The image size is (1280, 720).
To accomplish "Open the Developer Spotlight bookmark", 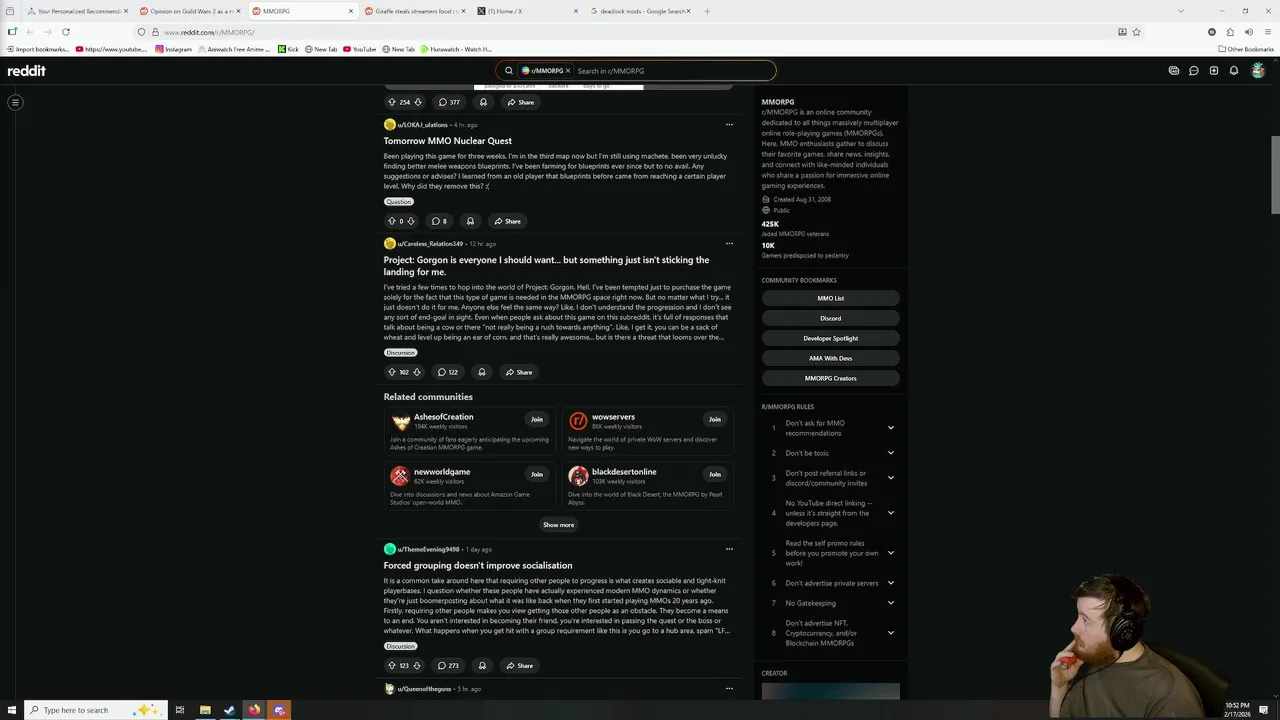I will [x=831, y=338].
